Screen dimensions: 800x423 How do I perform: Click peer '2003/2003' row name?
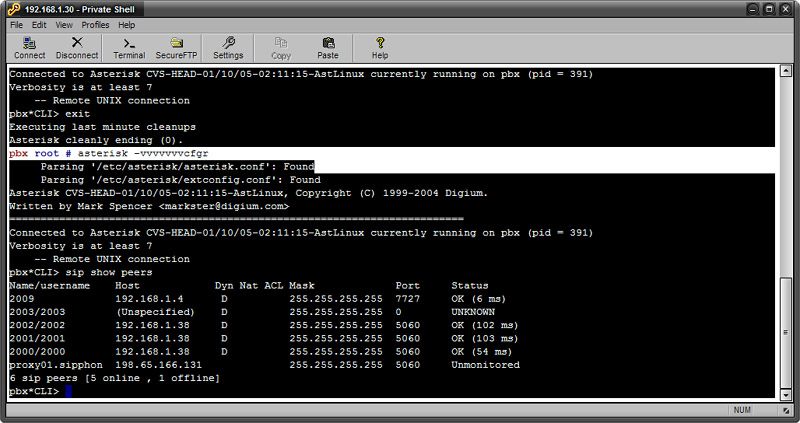pyautogui.click(x=37, y=312)
